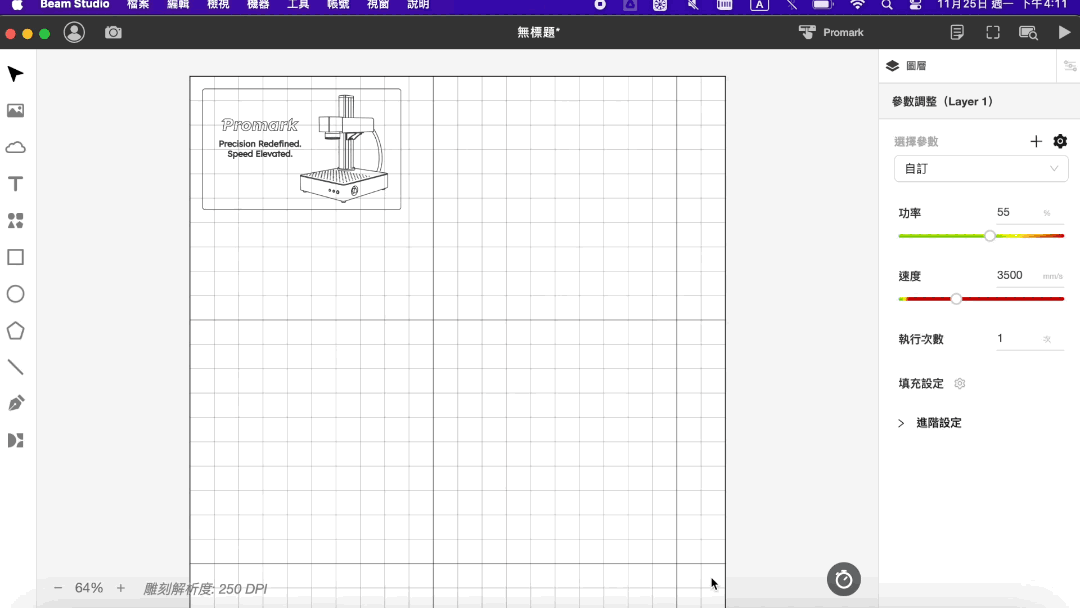Open the 檔案 menu
The width and height of the screenshot is (1080, 608).
tap(138, 5)
